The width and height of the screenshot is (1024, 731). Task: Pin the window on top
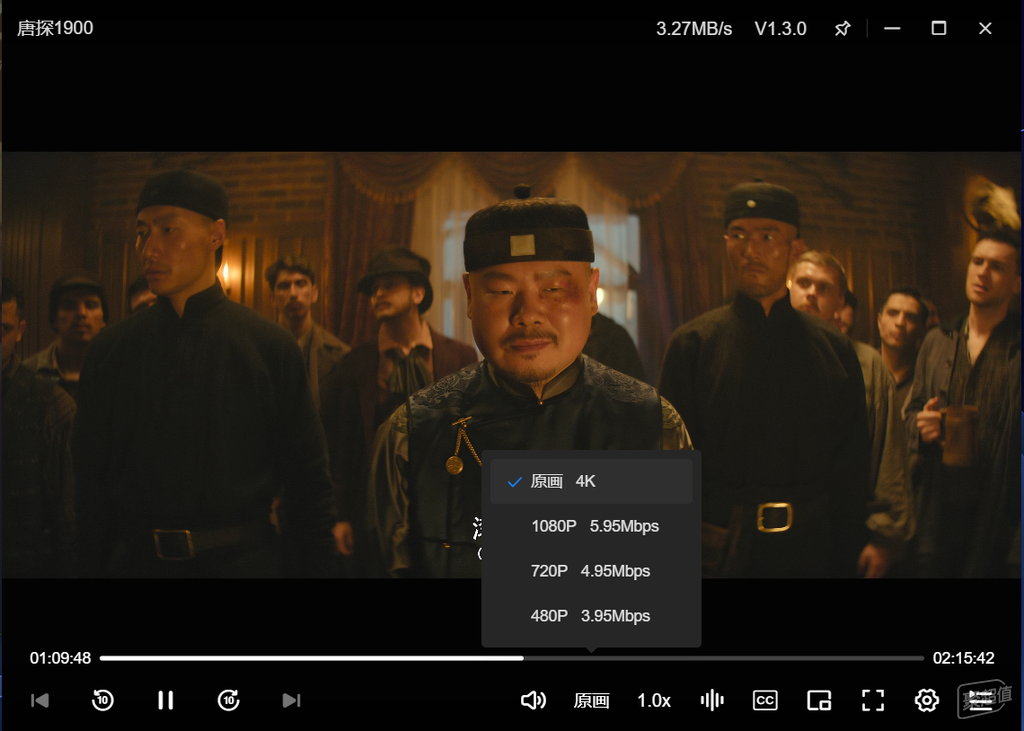pos(842,29)
